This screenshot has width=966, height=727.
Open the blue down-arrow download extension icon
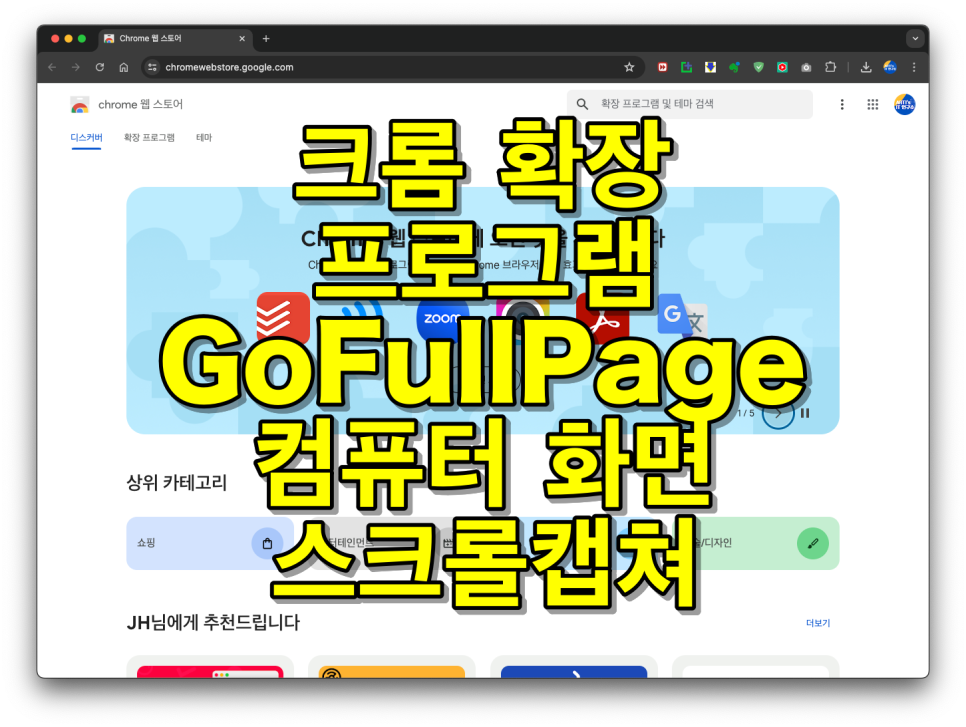pyautogui.click(x=710, y=67)
